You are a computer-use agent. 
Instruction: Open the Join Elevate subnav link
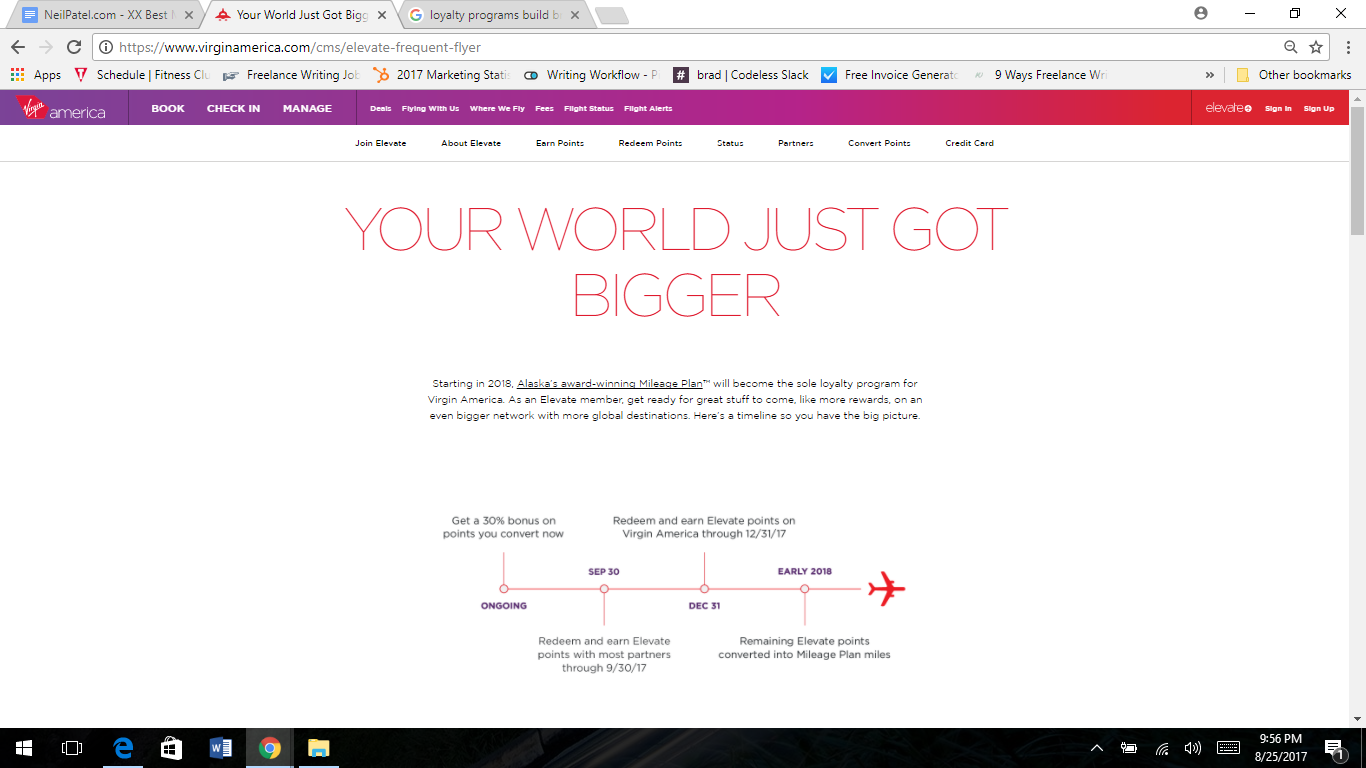pos(380,143)
